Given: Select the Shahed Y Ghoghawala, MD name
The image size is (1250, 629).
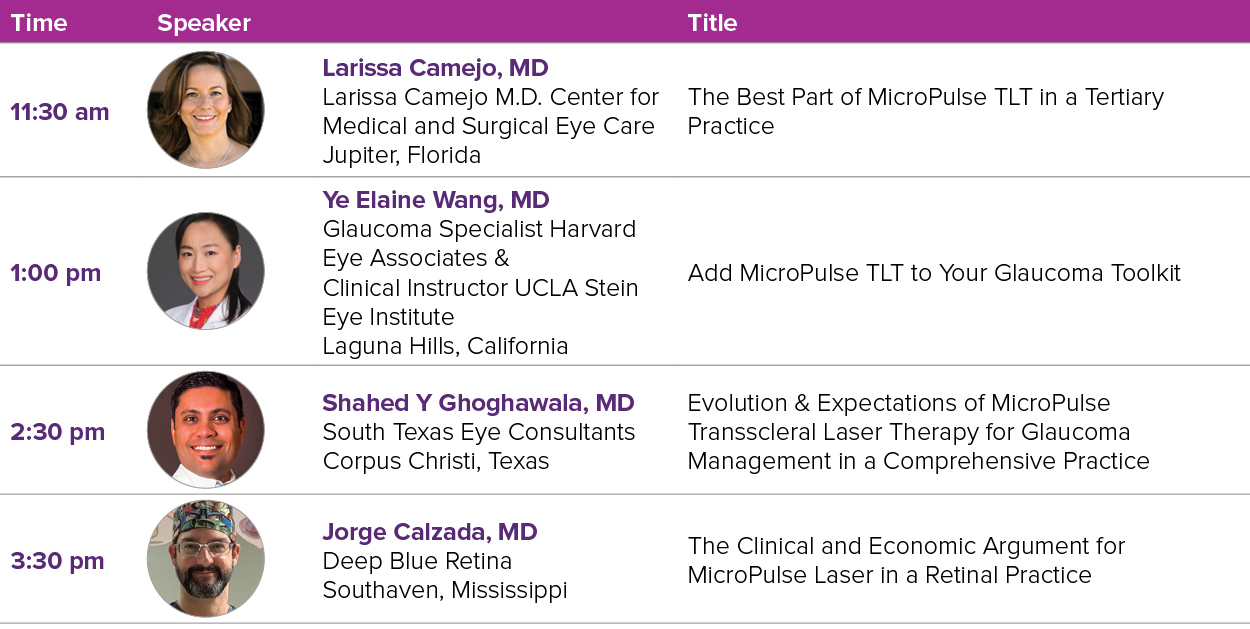Looking at the screenshot, I should pos(478,403).
